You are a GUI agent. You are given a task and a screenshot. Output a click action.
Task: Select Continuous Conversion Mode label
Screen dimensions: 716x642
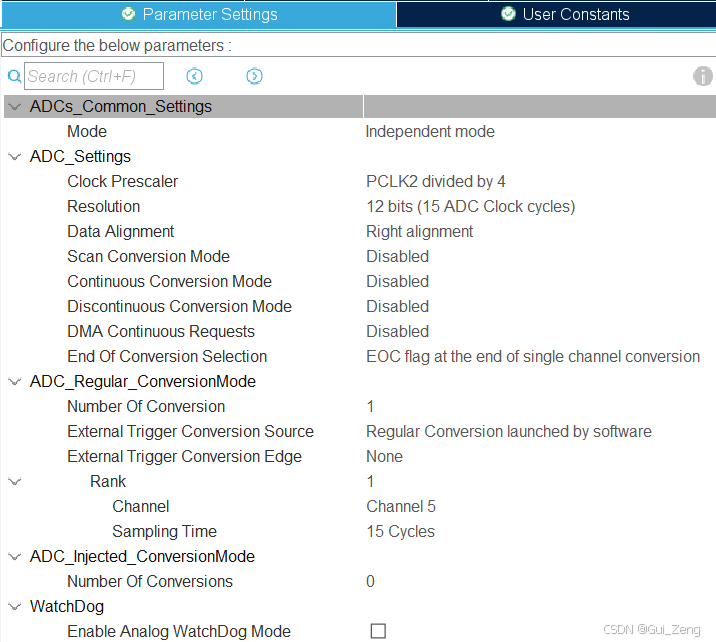(x=169, y=281)
